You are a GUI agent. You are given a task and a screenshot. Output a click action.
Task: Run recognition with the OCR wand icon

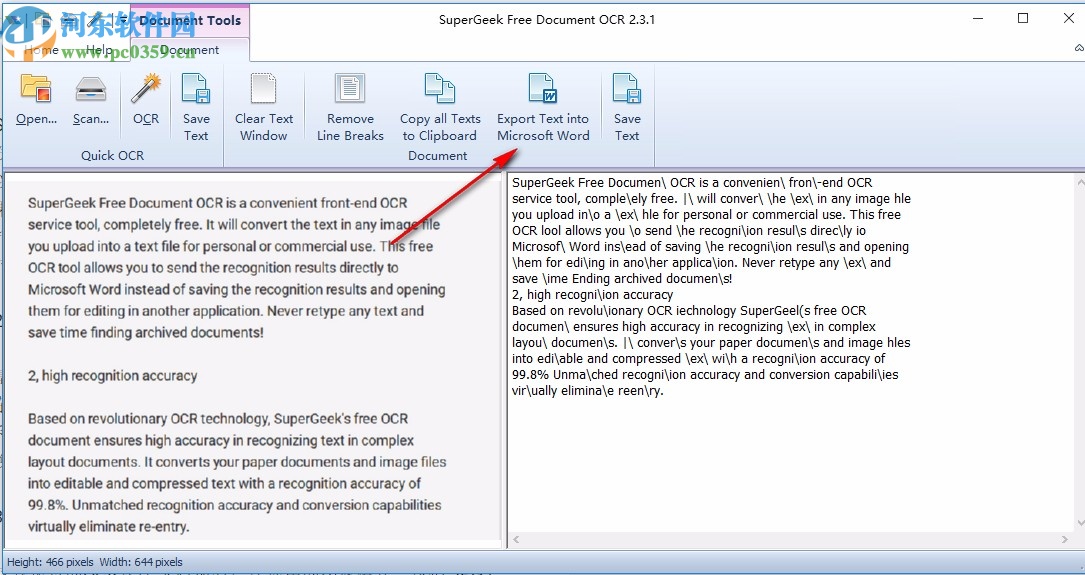click(x=146, y=100)
